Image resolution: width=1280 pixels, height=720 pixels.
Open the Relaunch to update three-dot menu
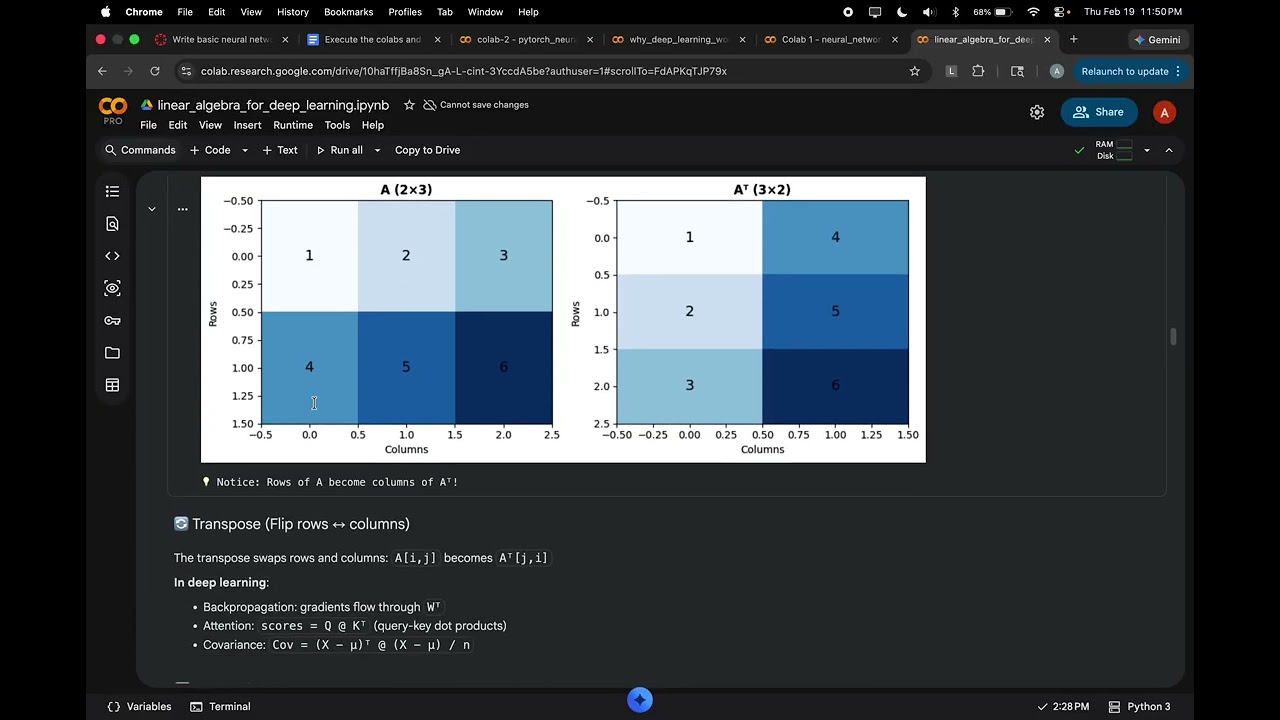click(1178, 71)
